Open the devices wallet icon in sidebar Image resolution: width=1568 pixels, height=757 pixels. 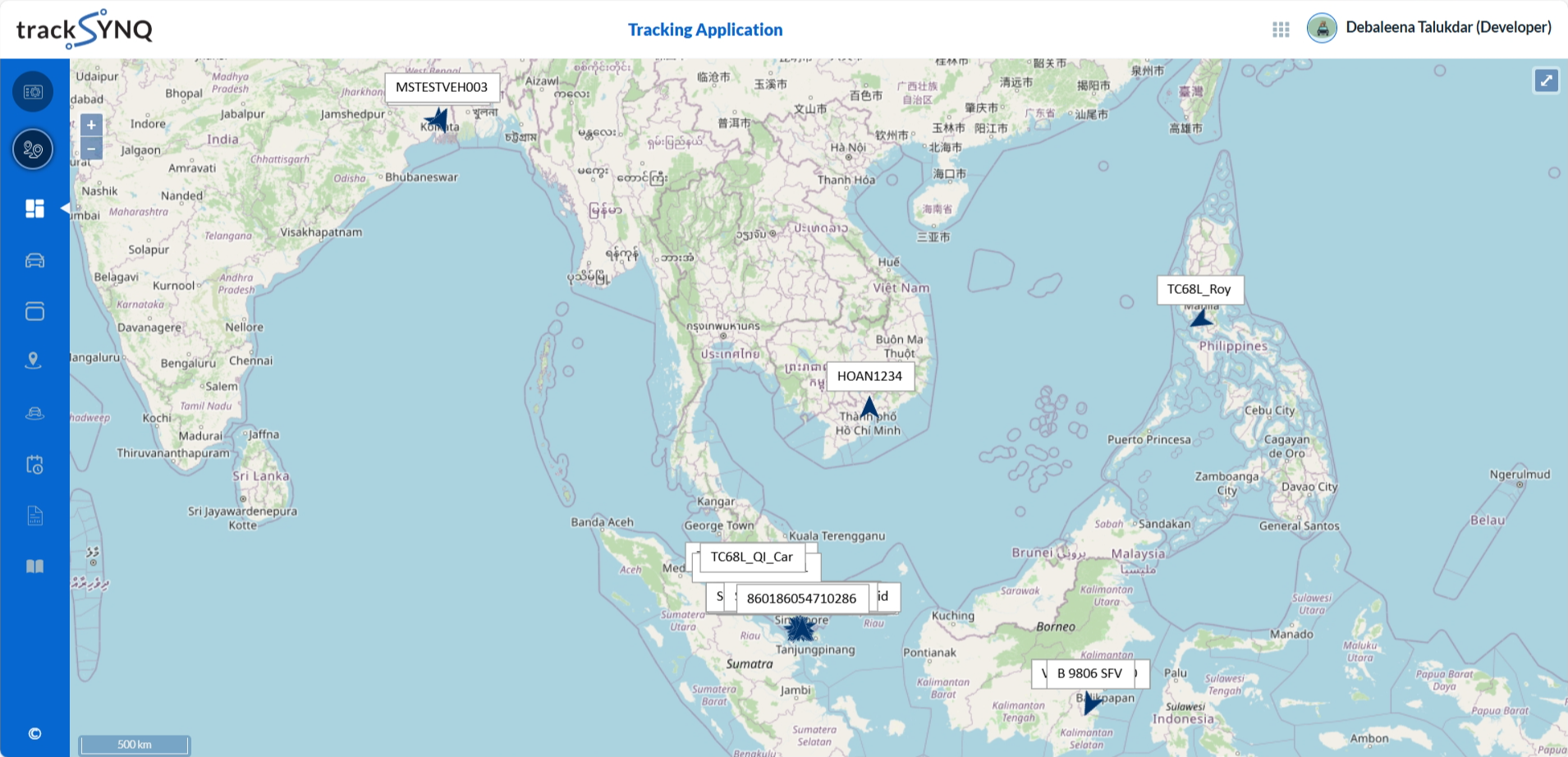[x=33, y=311]
